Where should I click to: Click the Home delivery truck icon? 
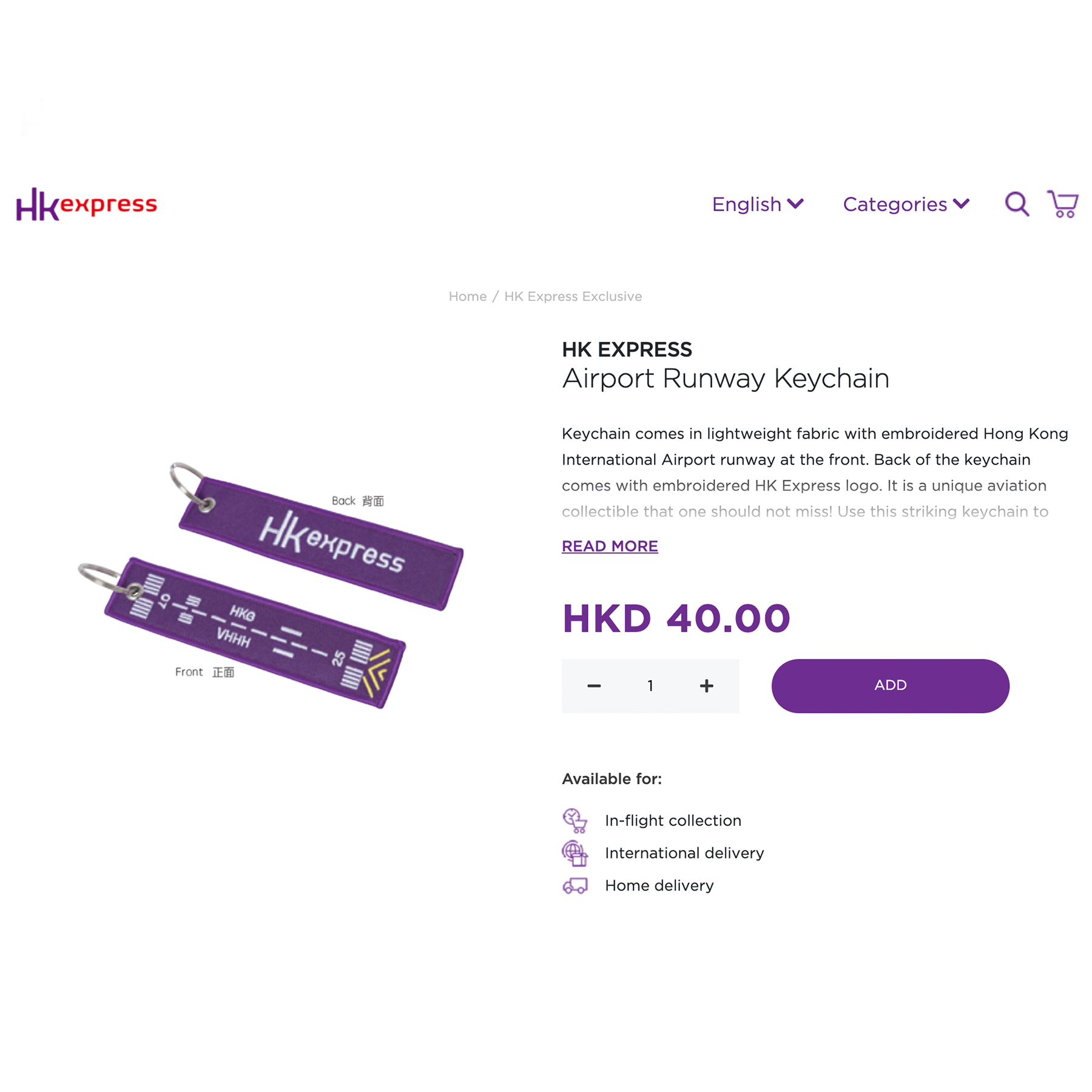coord(575,886)
